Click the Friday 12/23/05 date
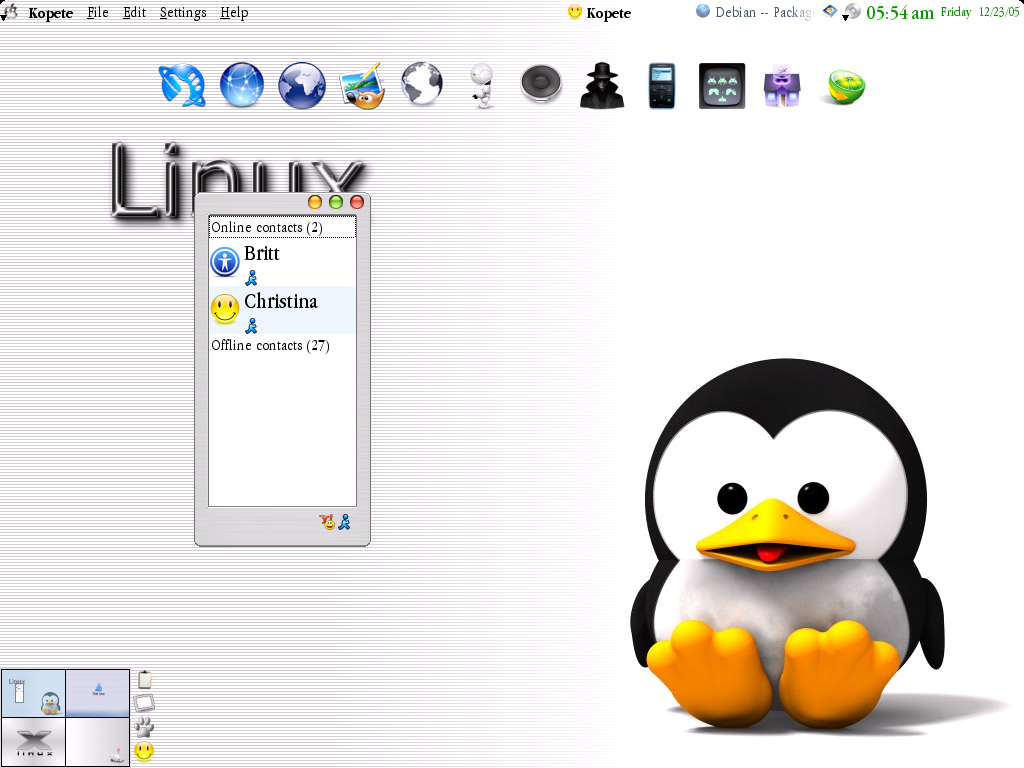This screenshot has height=768, width=1024. [979, 12]
